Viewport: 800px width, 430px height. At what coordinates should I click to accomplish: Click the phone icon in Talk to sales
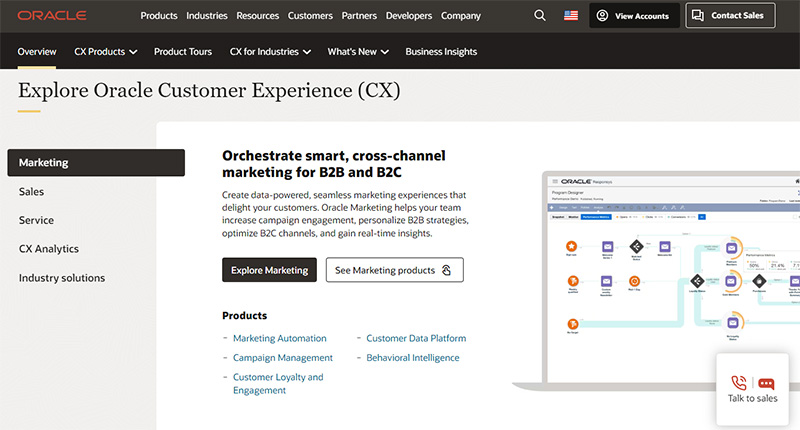click(738, 383)
